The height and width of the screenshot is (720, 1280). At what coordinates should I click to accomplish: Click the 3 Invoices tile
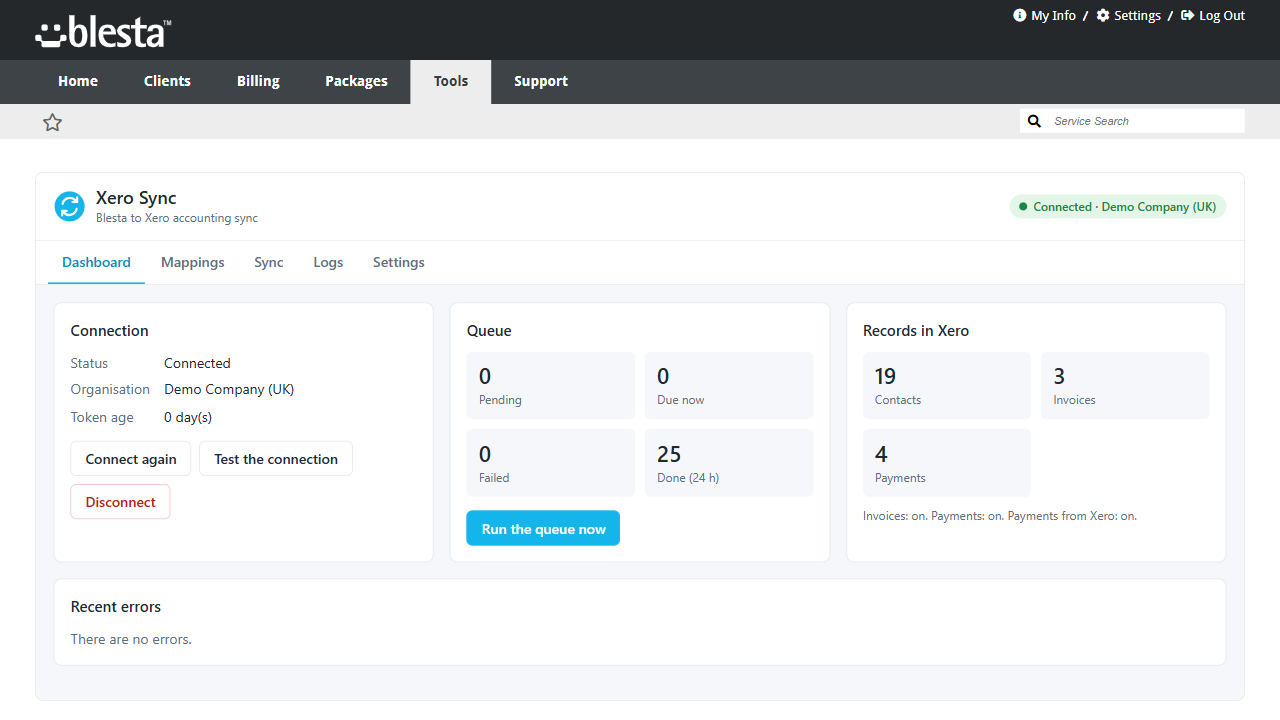pos(1125,385)
